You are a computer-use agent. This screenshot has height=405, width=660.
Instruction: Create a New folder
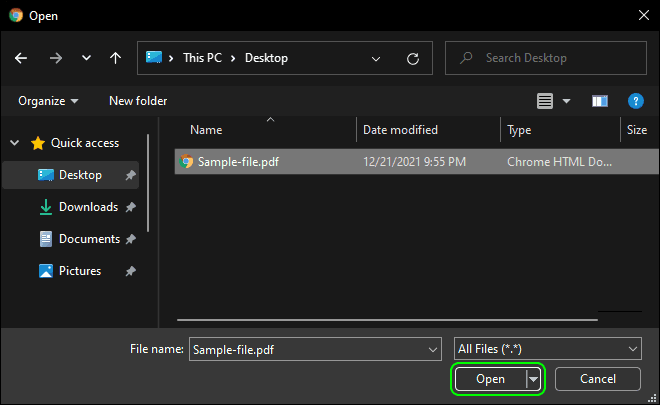click(138, 101)
